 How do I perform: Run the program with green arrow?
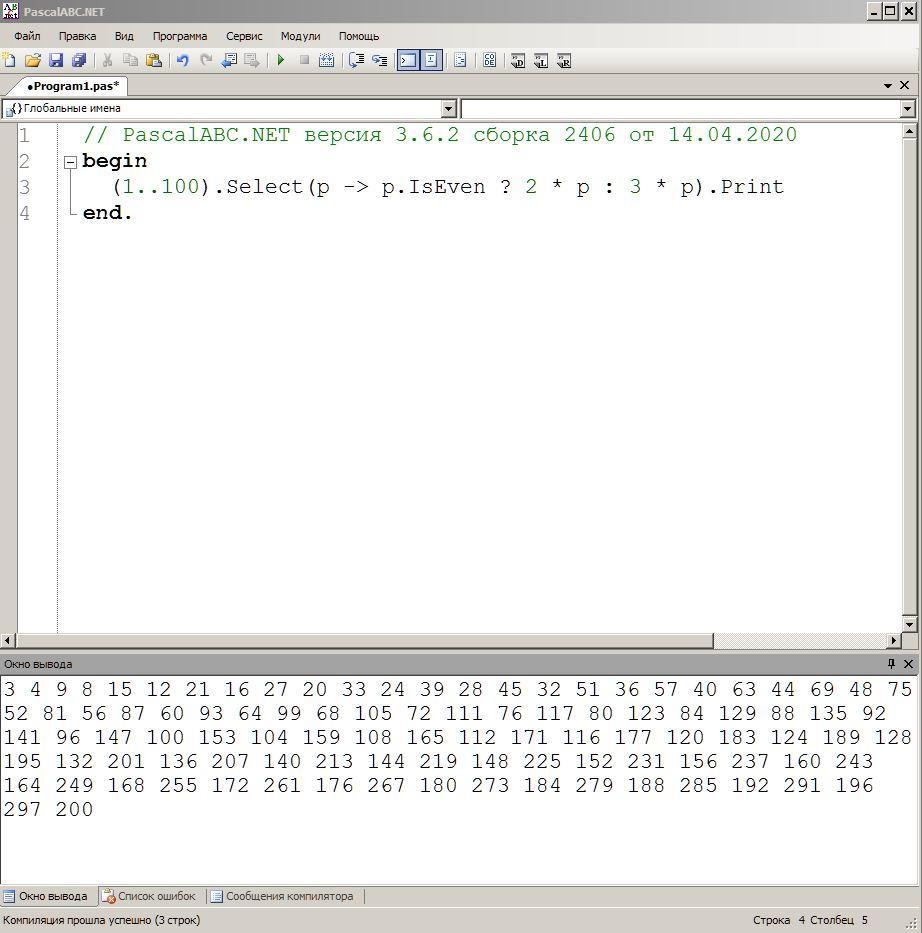point(281,60)
